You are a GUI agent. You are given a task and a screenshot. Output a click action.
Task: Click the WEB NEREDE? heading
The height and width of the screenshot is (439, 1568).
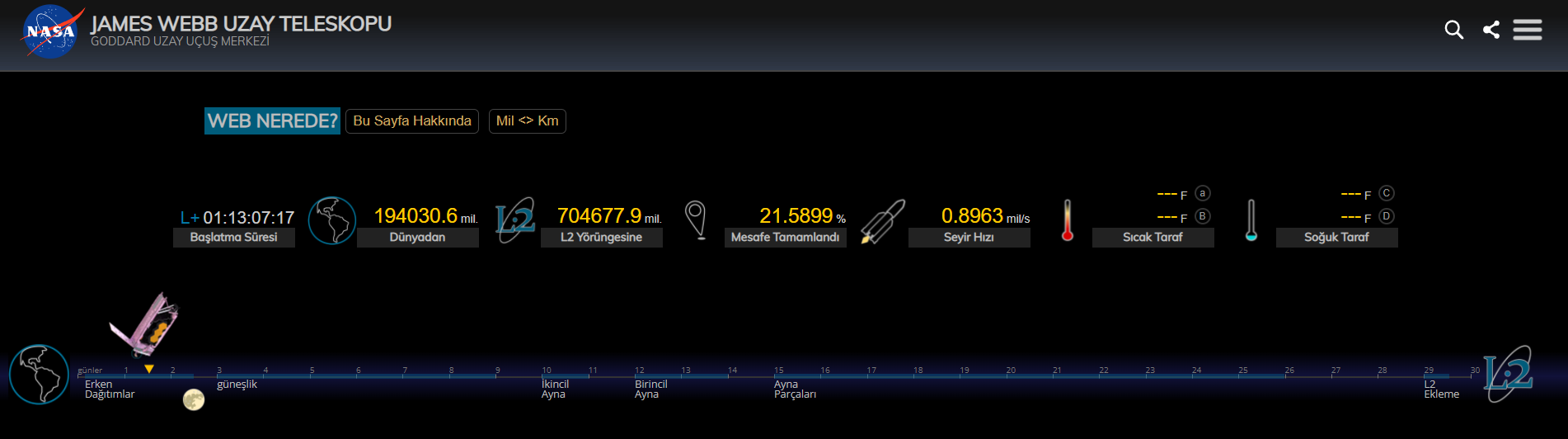273,121
